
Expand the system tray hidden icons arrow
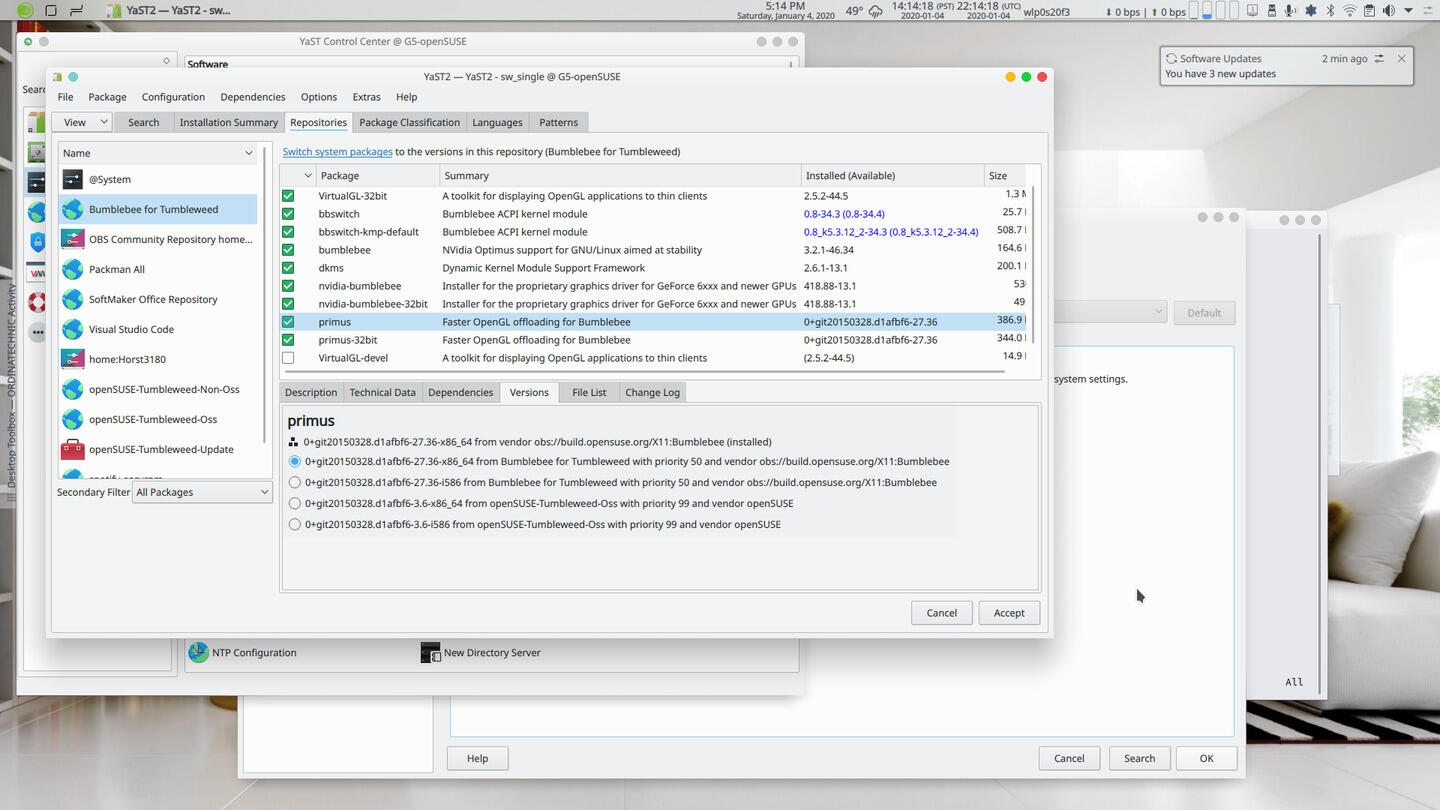click(1406, 11)
